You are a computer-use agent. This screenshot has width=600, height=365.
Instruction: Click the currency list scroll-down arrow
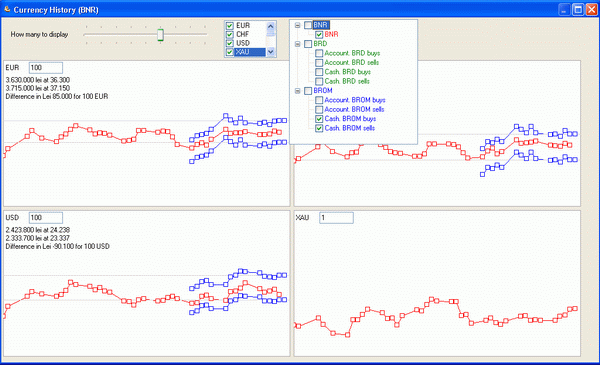point(271,52)
